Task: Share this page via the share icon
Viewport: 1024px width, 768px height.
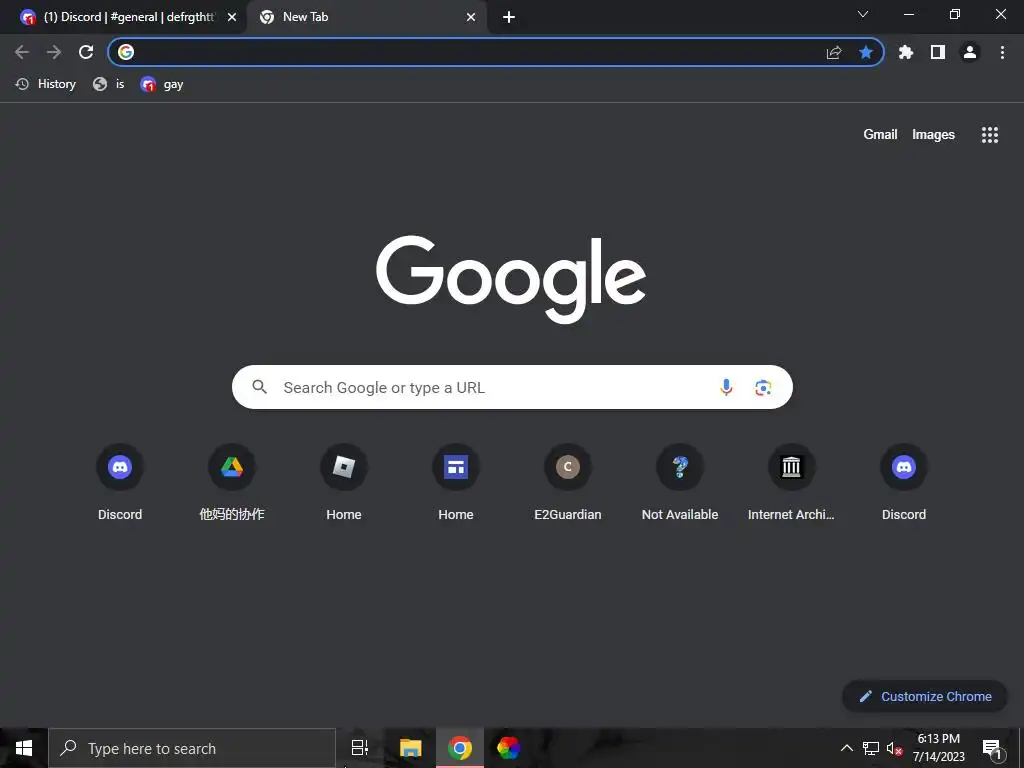Action: point(834,52)
